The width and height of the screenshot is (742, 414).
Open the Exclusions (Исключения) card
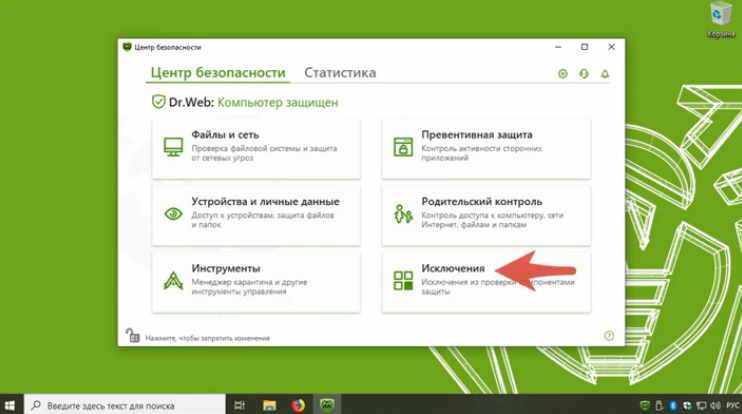click(x=486, y=282)
